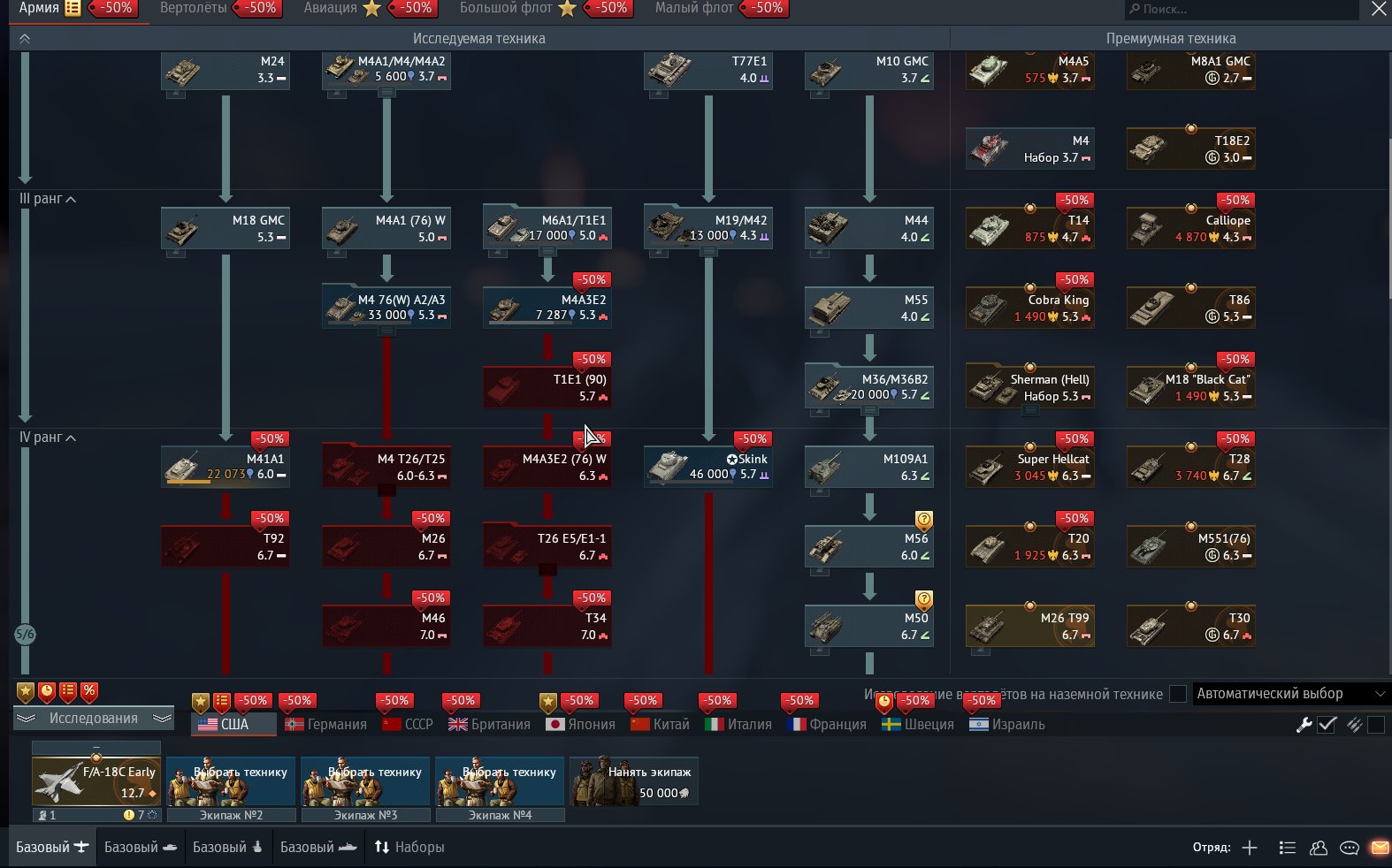This screenshot has height=868, width=1392.
Task: Switch to the Авиация tab
Action: (x=330, y=8)
